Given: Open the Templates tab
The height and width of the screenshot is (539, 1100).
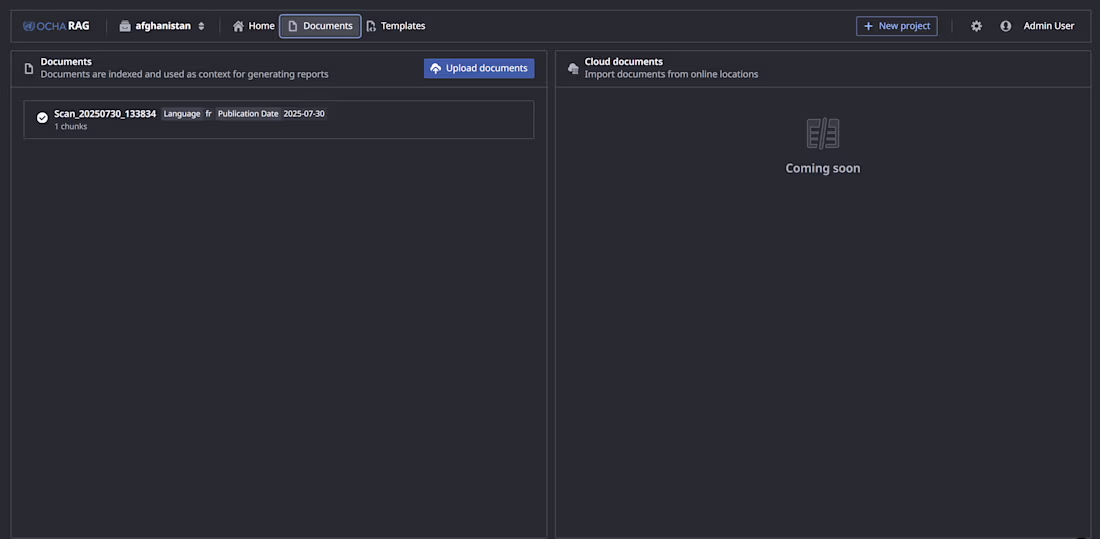Looking at the screenshot, I should point(396,26).
